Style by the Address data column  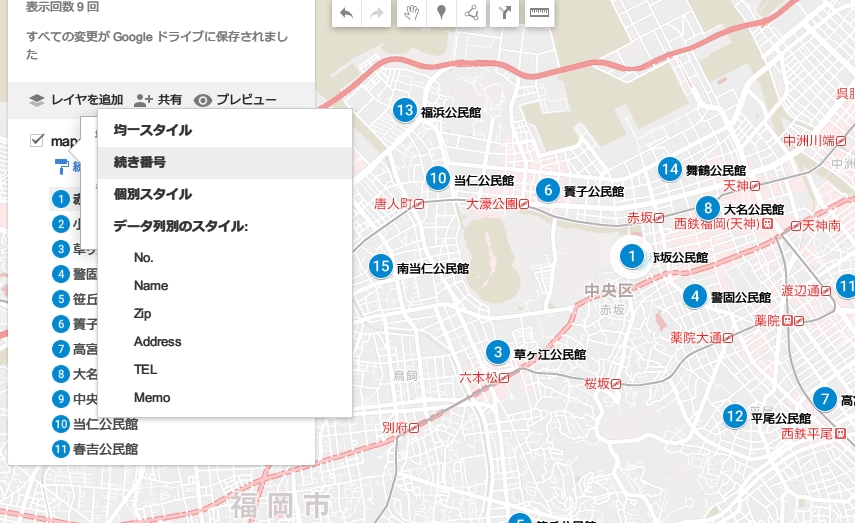[157, 342]
